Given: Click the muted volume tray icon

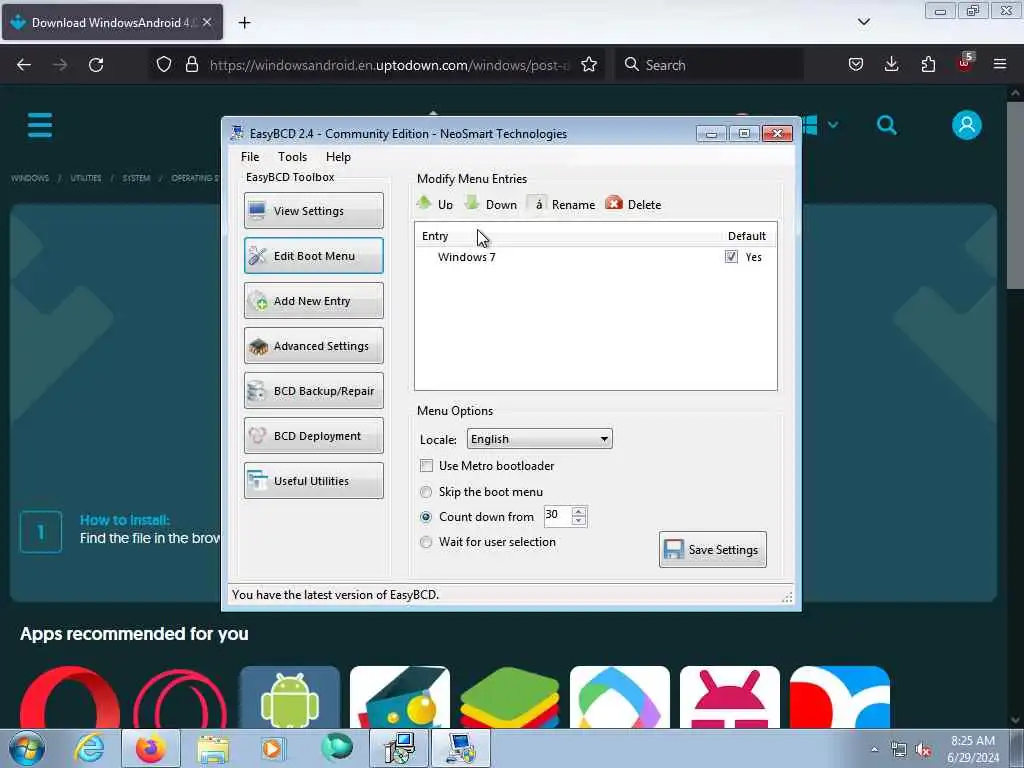Looking at the screenshot, I should tap(923, 750).
